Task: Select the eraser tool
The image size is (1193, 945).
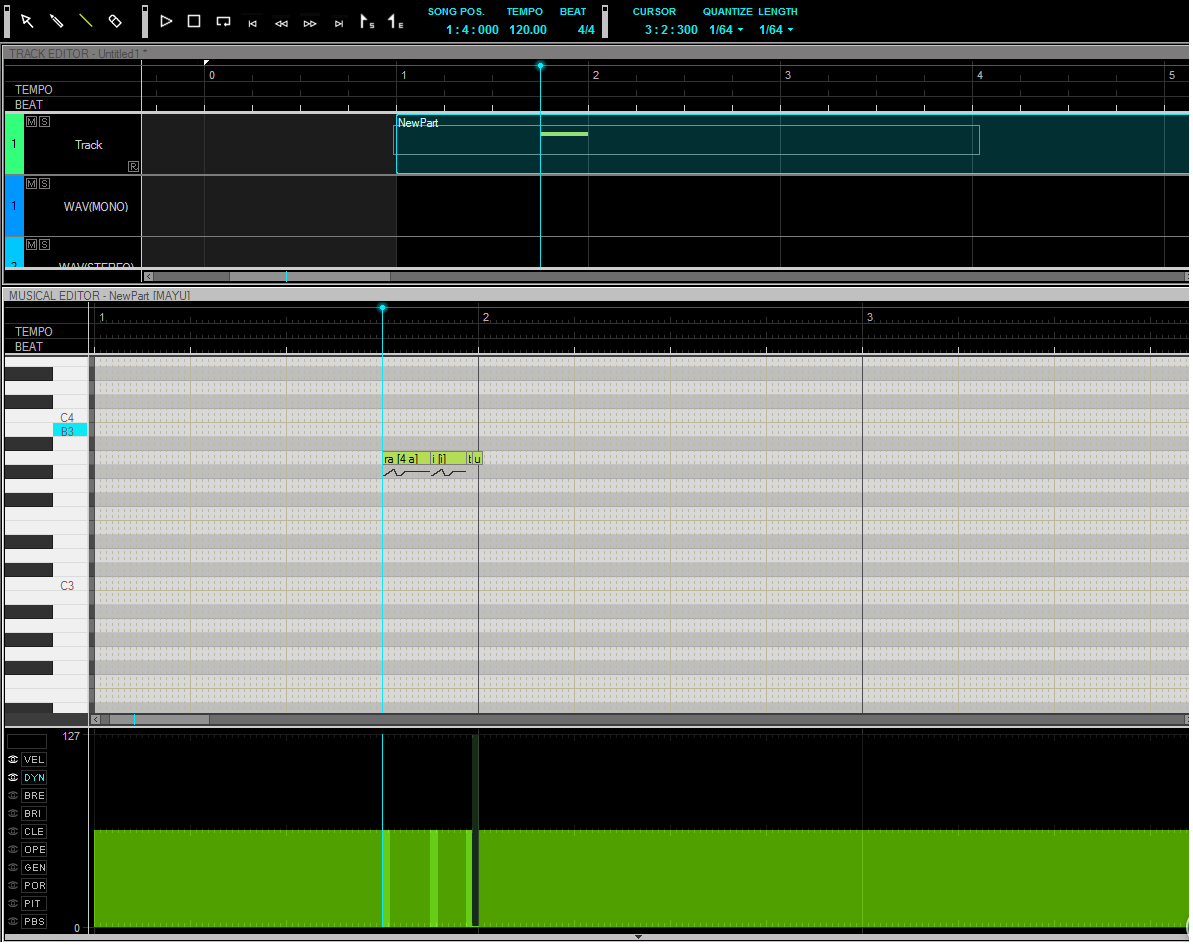Action: pos(115,21)
